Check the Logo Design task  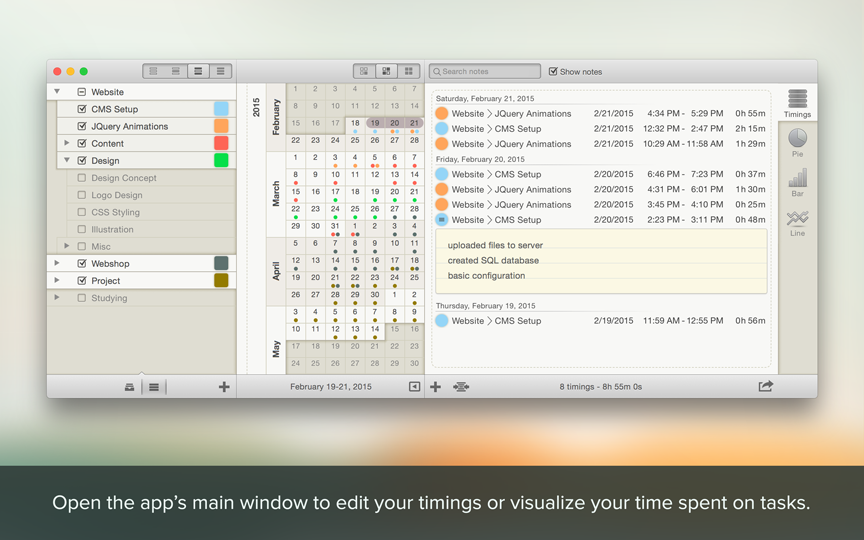[82, 195]
